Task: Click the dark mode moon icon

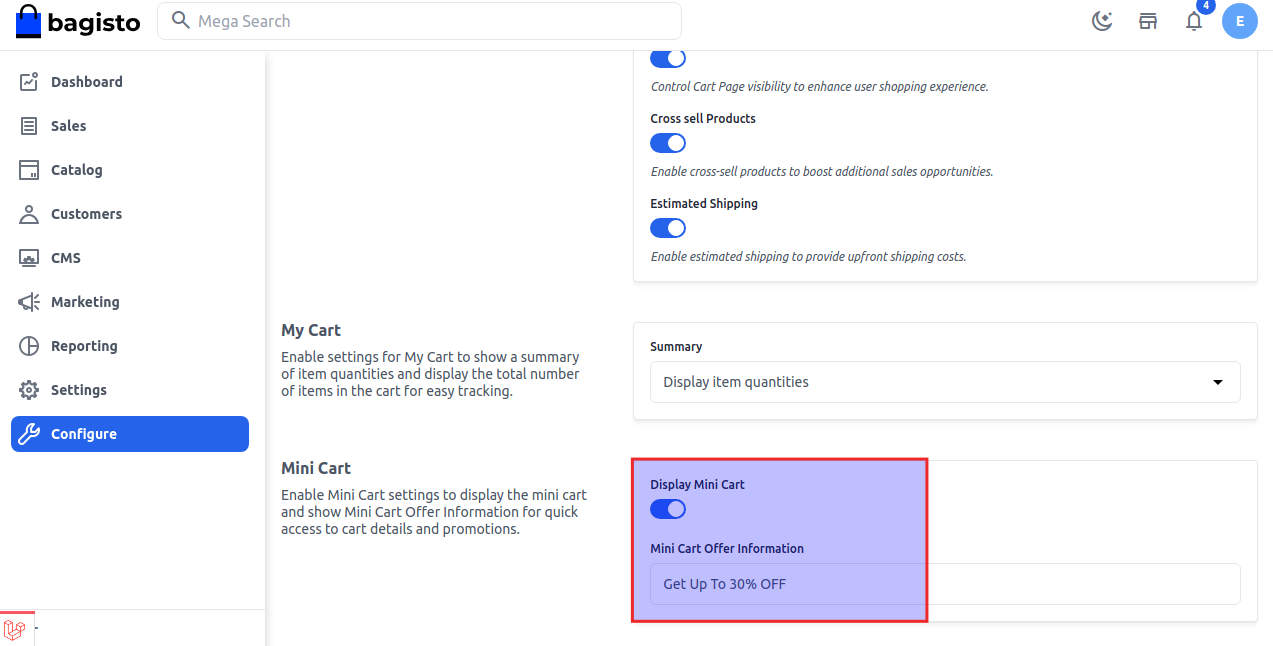Action: click(x=1102, y=21)
